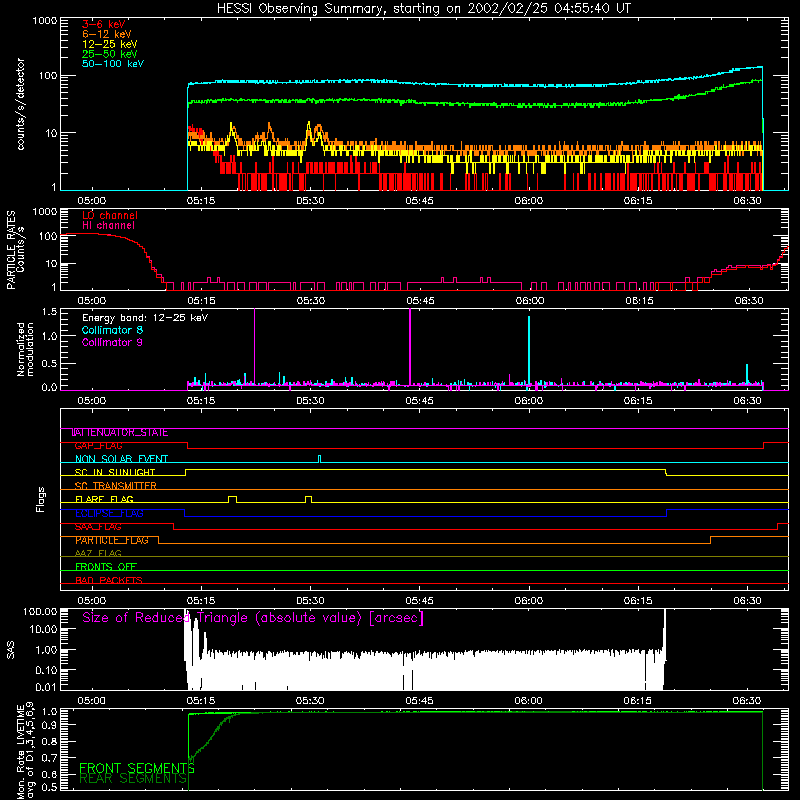Screen dimensions: 800x800
Task: Click the '100.00' tick on SAS axis
Action: (40, 611)
